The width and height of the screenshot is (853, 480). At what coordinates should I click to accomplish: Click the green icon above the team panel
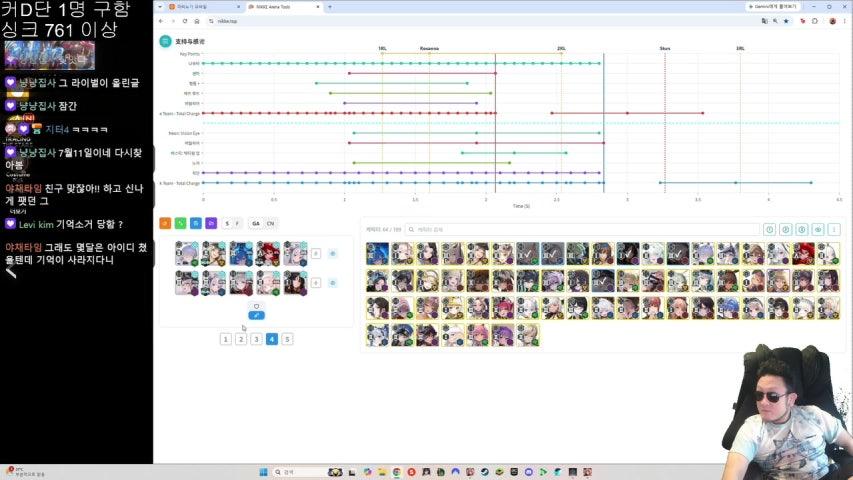click(x=180, y=223)
